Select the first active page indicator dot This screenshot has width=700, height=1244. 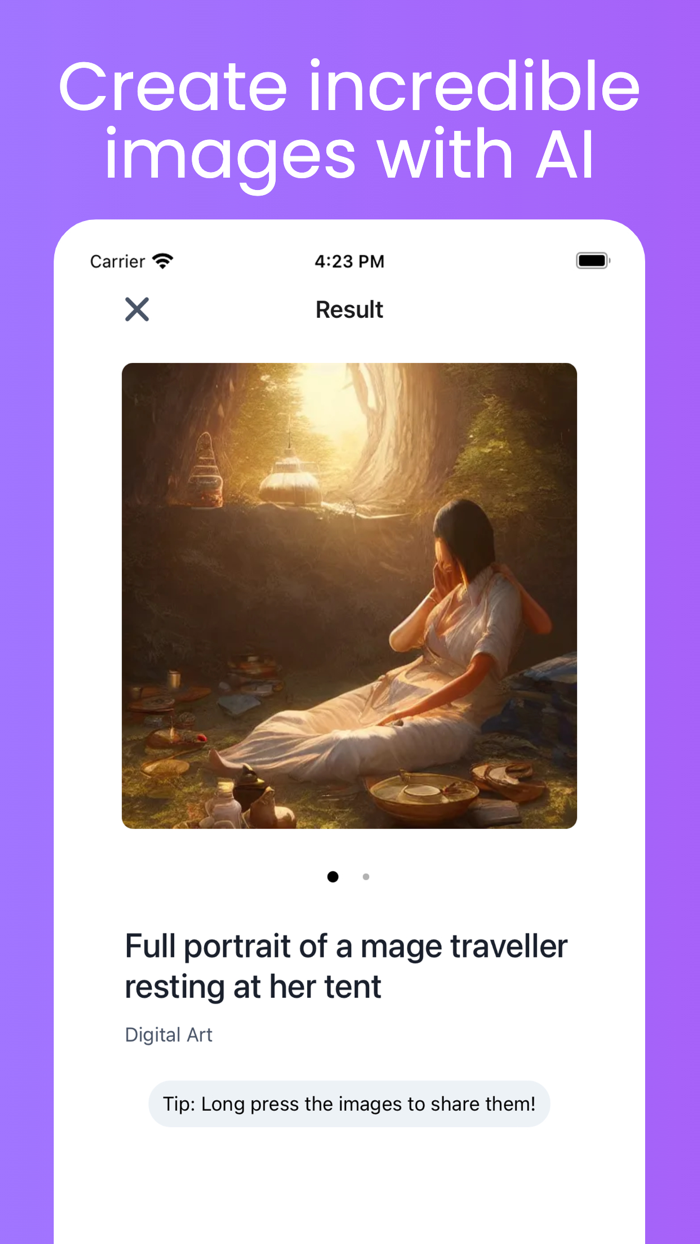click(333, 877)
